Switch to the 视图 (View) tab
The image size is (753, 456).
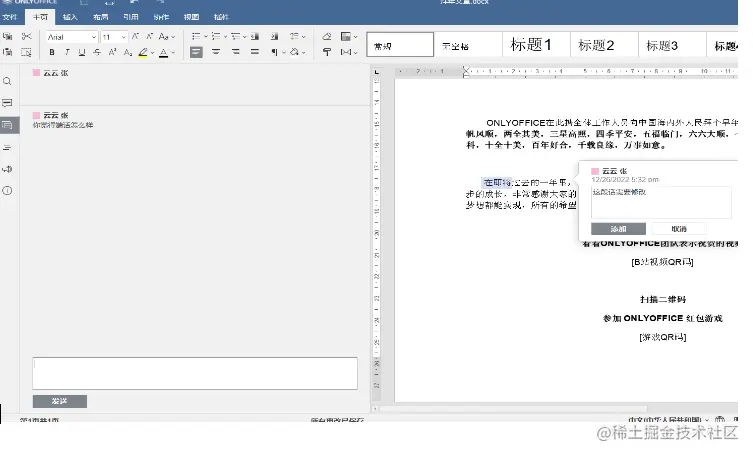[x=191, y=17]
